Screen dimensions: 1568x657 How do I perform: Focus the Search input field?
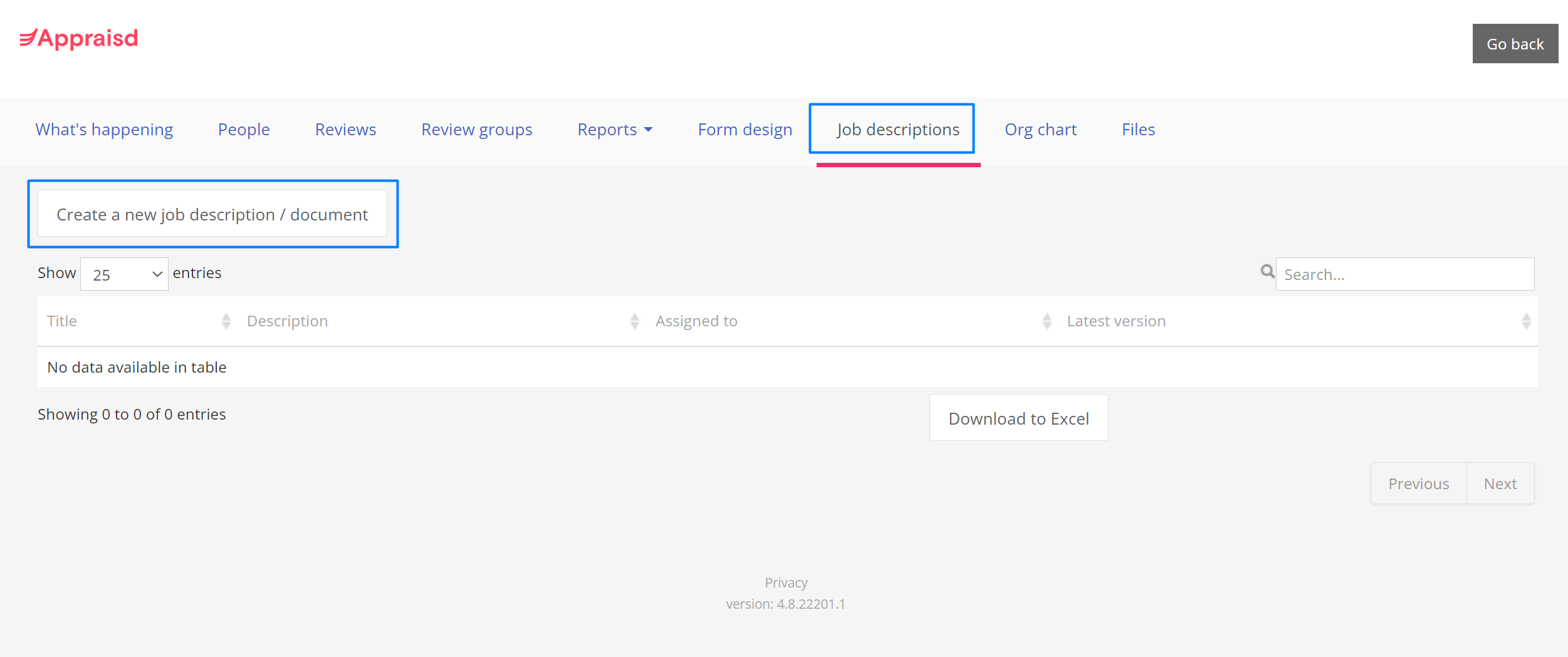pyautogui.click(x=1405, y=274)
